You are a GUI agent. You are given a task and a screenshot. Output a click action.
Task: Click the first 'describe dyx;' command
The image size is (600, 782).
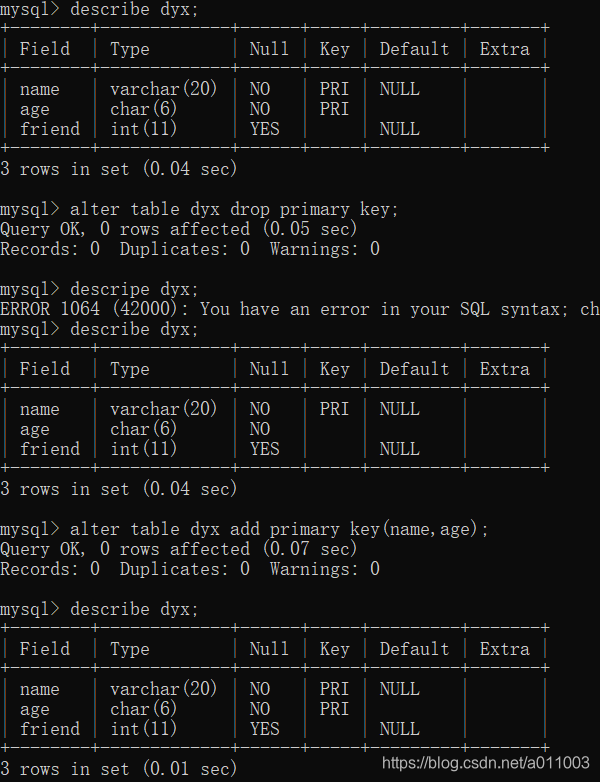(x=134, y=9)
